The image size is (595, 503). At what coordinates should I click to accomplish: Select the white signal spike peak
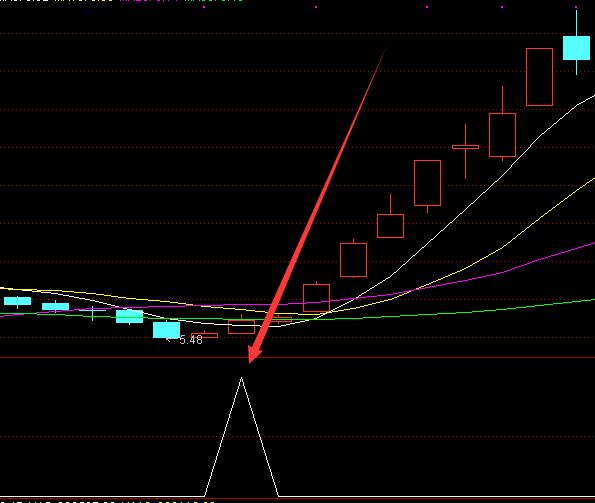(x=241, y=378)
